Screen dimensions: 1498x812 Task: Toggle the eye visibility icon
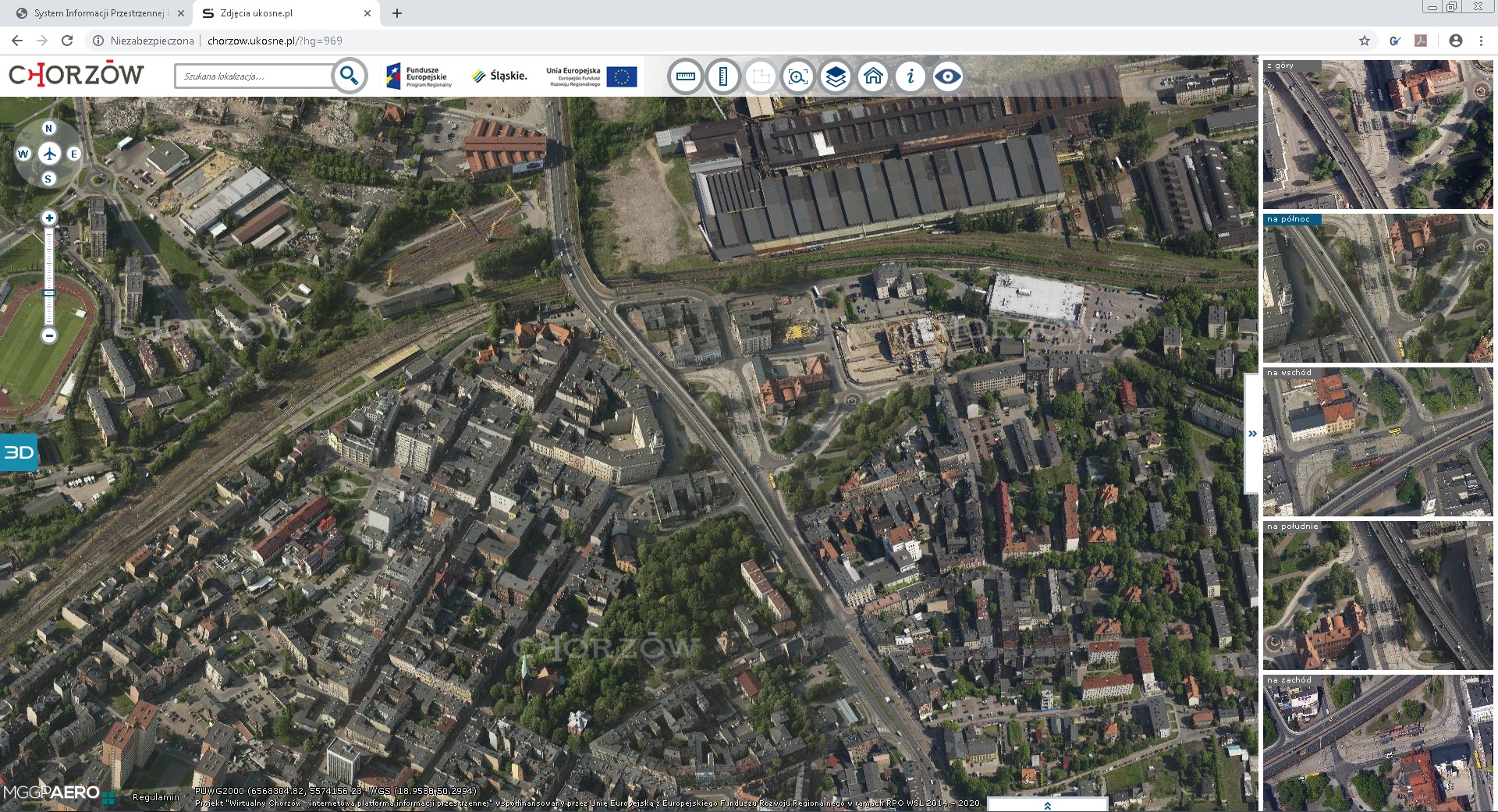947,76
